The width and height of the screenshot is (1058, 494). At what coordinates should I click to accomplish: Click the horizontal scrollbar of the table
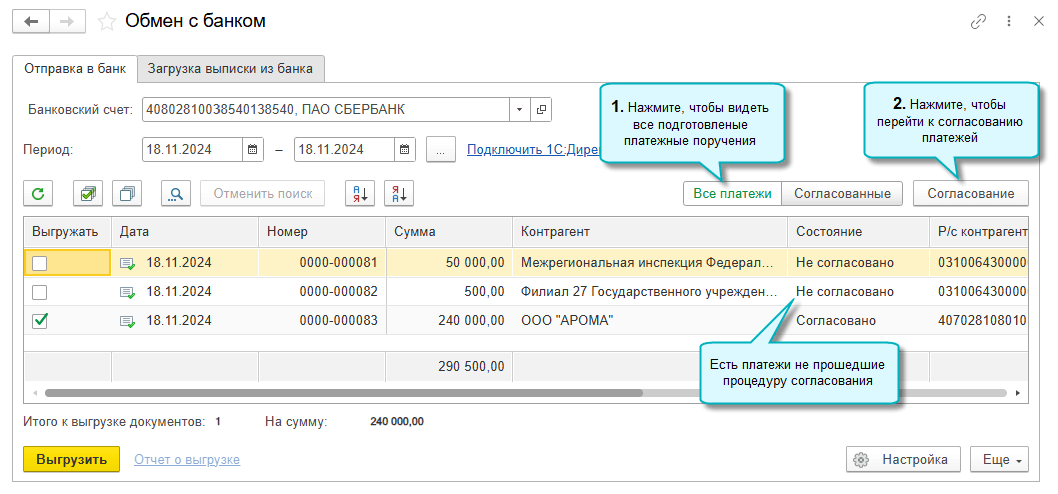click(343, 393)
